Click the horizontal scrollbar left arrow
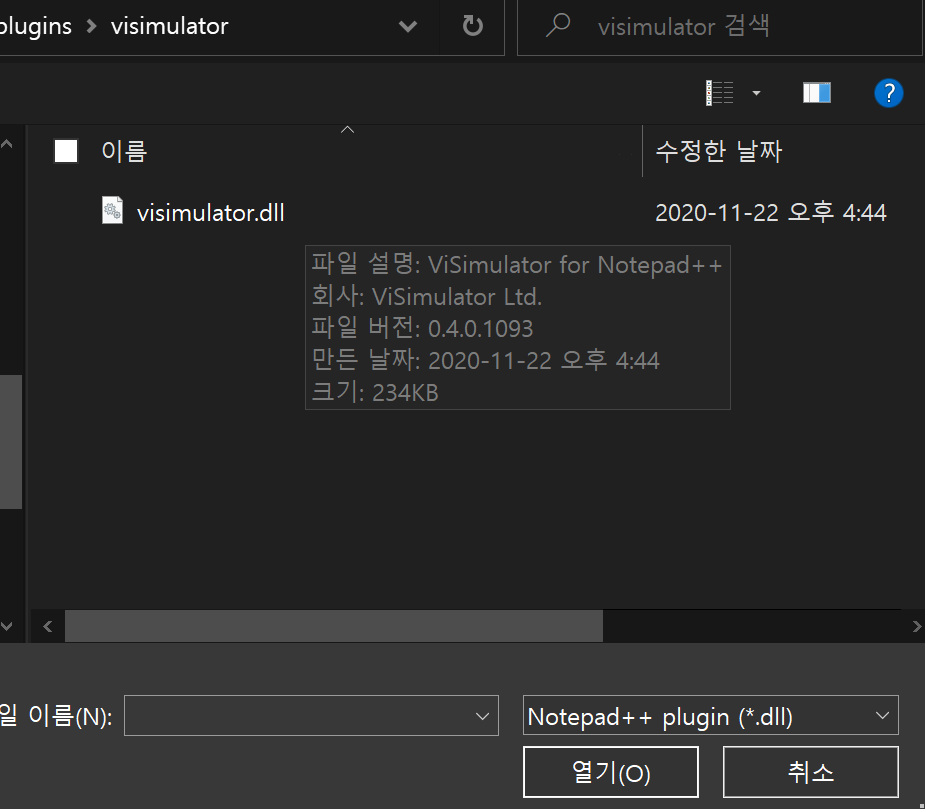Screen dimensions: 925x809 coord(48,626)
